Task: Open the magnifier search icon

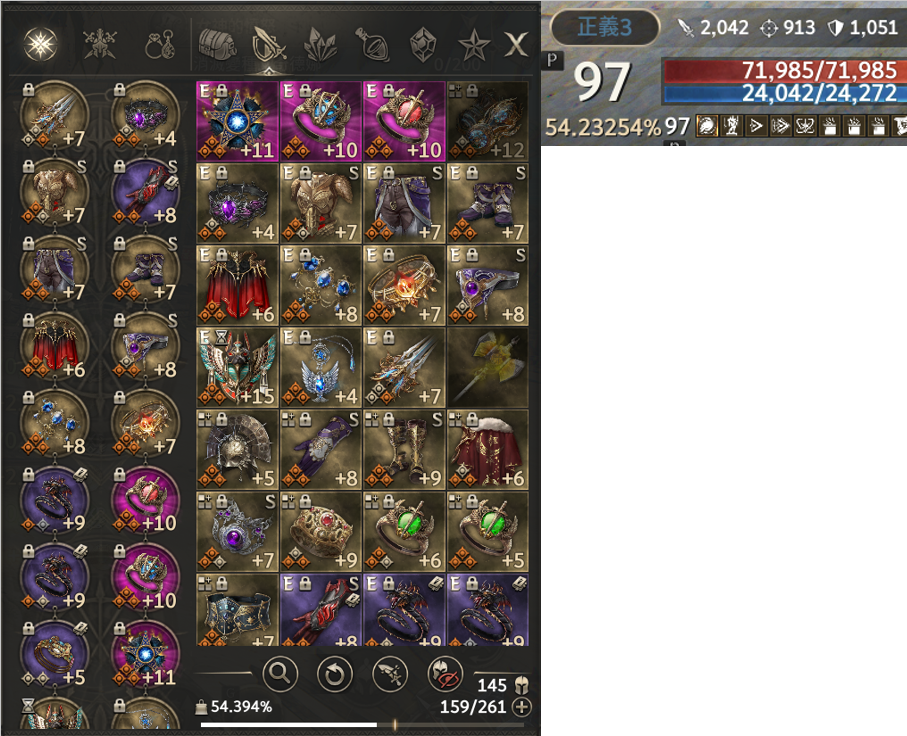Action: pyautogui.click(x=280, y=674)
